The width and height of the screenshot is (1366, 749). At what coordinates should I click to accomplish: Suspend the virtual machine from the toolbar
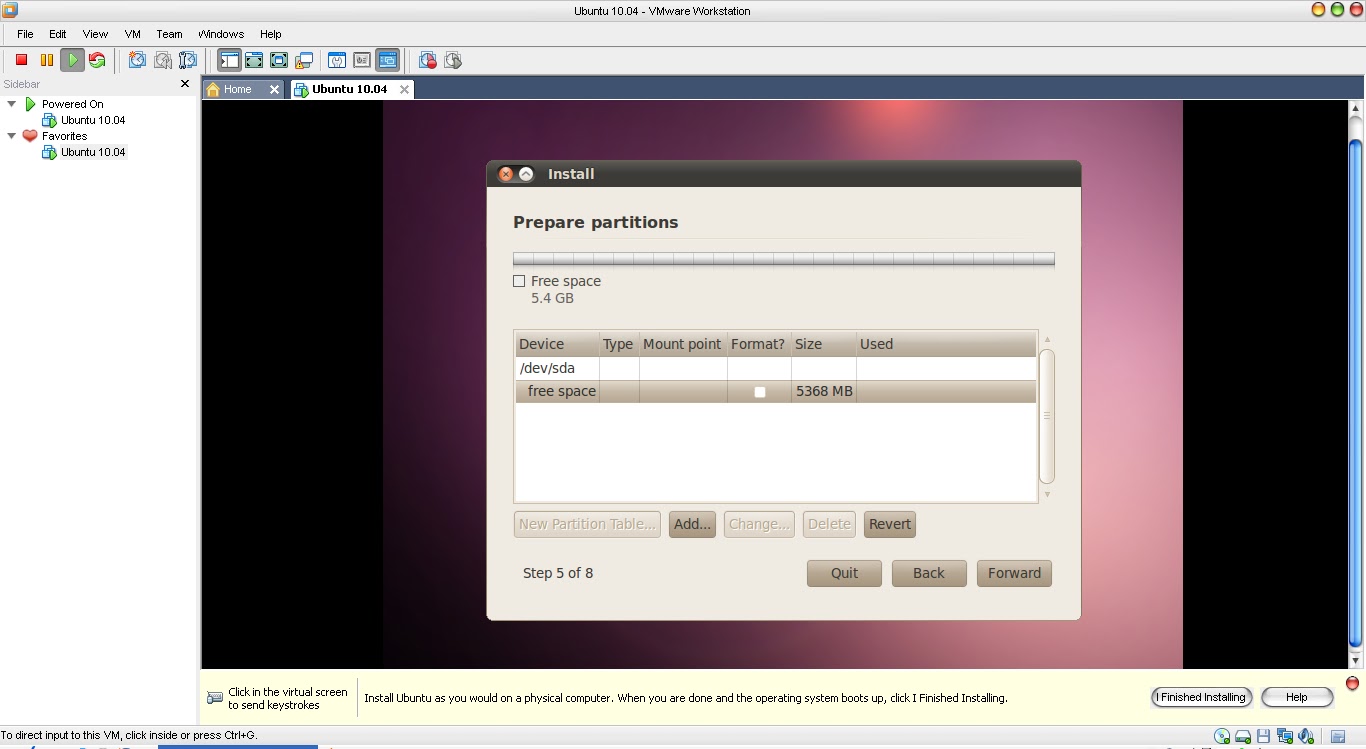click(x=46, y=60)
